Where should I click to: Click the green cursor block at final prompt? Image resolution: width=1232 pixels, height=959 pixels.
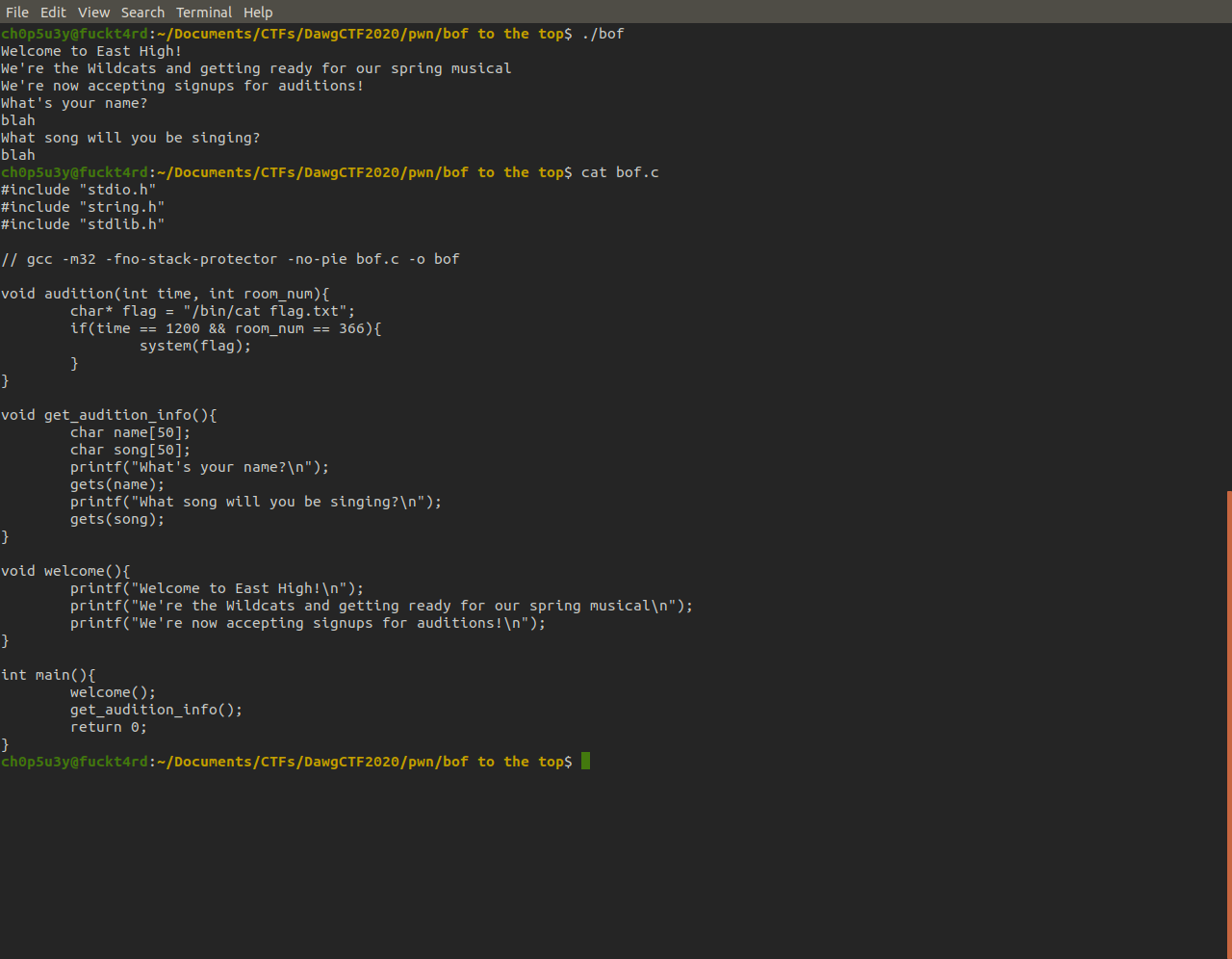tap(585, 762)
